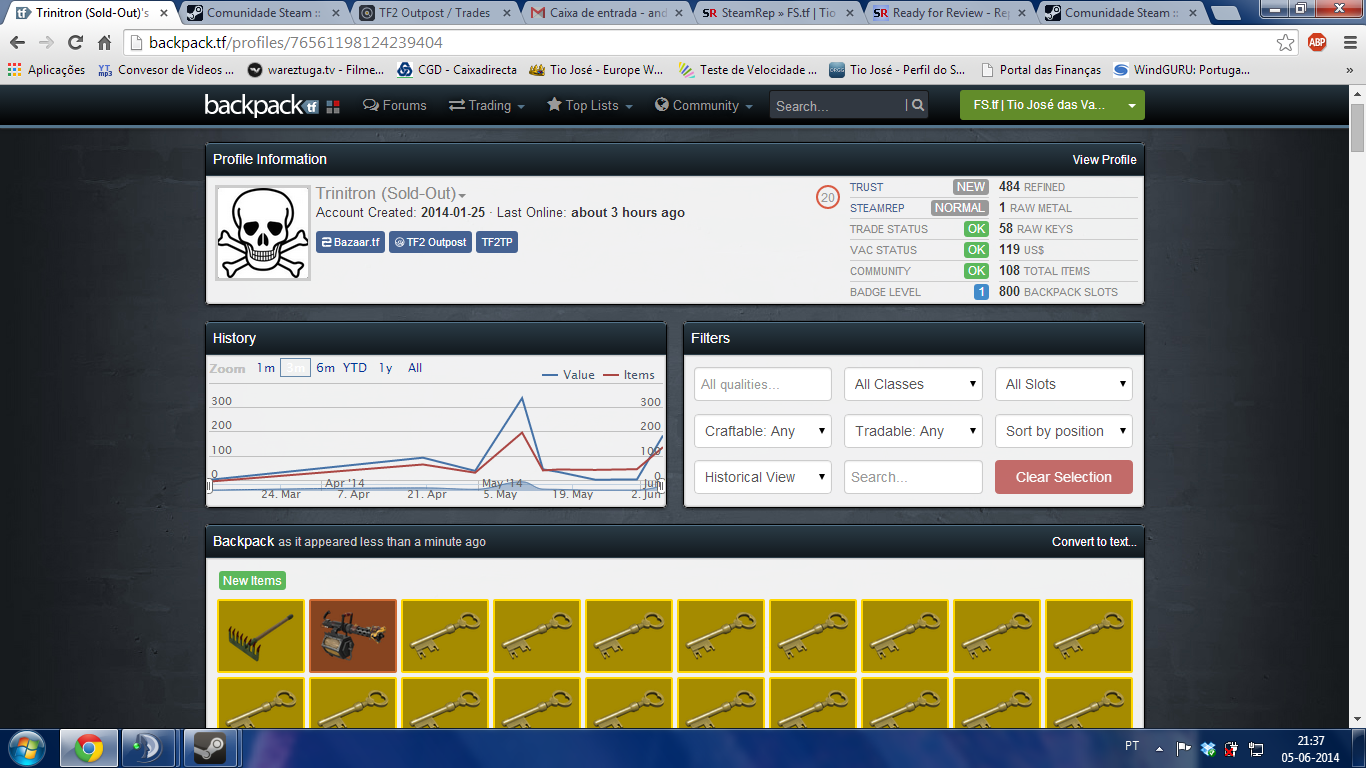Click the red 20 level circle badge
Image resolution: width=1366 pixels, height=768 pixels.
pyautogui.click(x=827, y=198)
